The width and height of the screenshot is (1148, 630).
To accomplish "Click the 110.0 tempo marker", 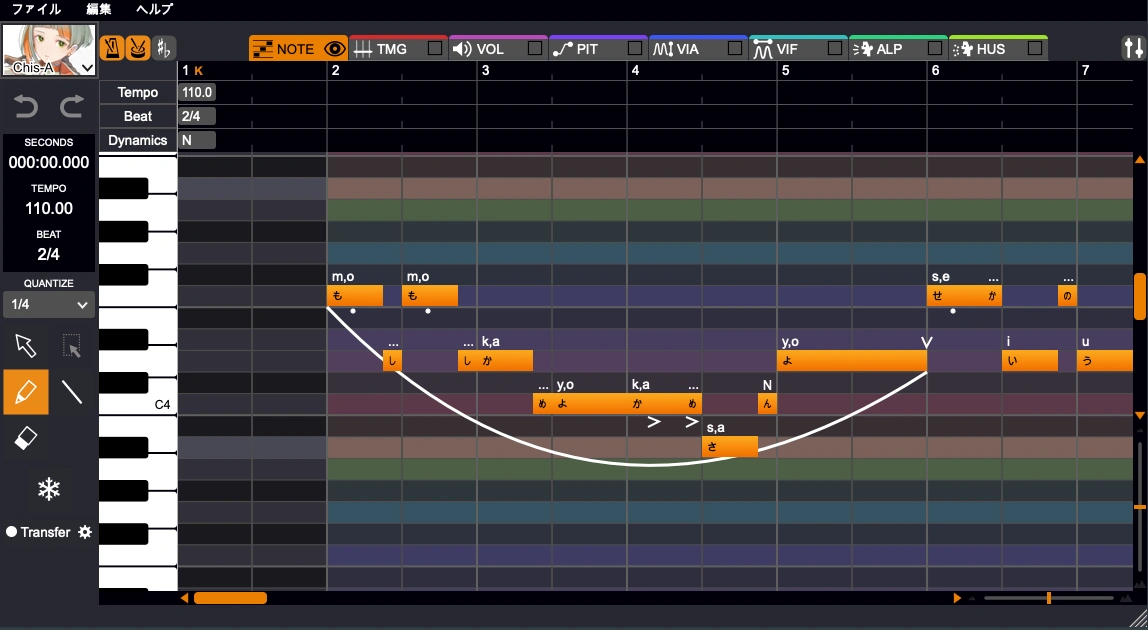I will (x=197, y=92).
